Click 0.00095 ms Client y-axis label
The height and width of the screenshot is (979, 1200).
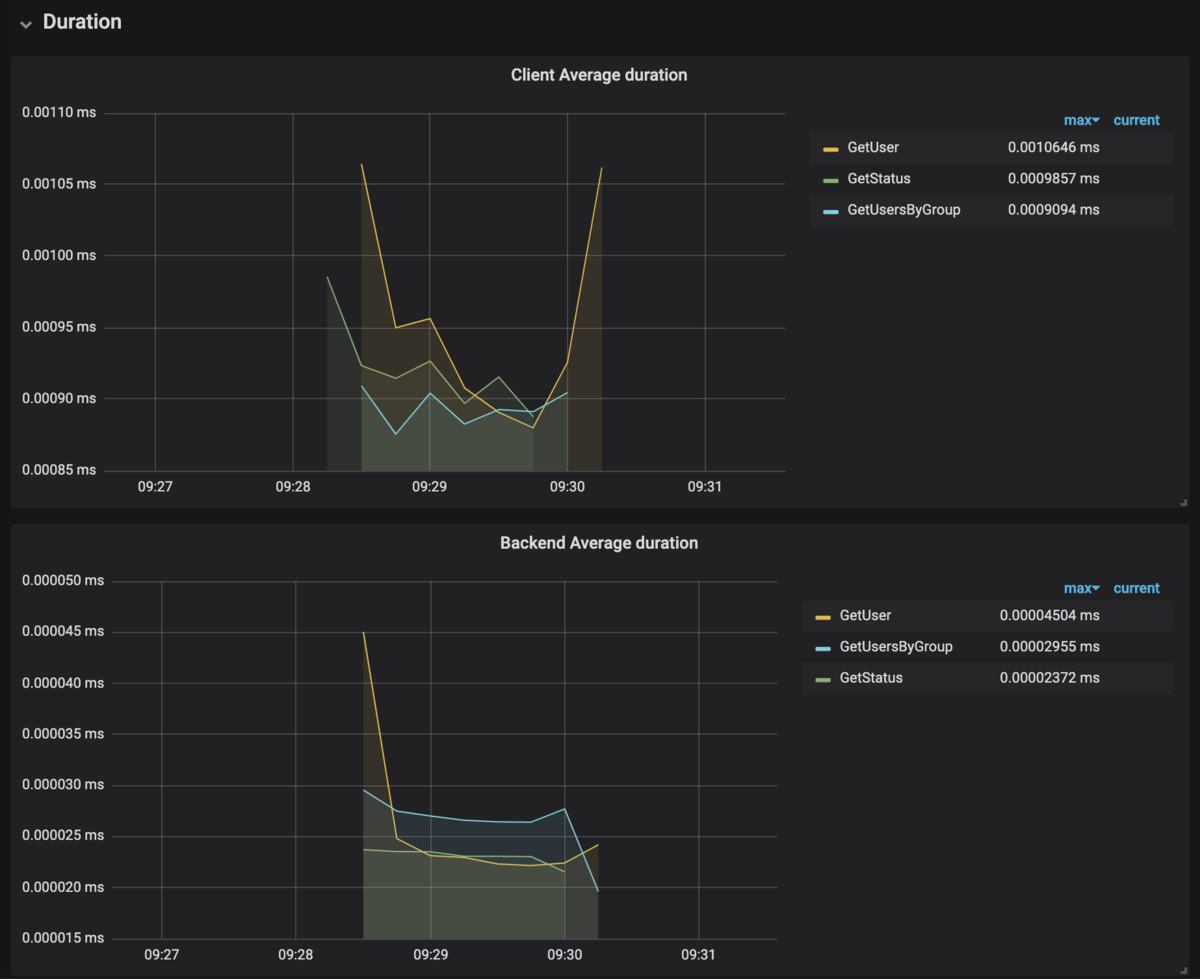(x=59, y=327)
